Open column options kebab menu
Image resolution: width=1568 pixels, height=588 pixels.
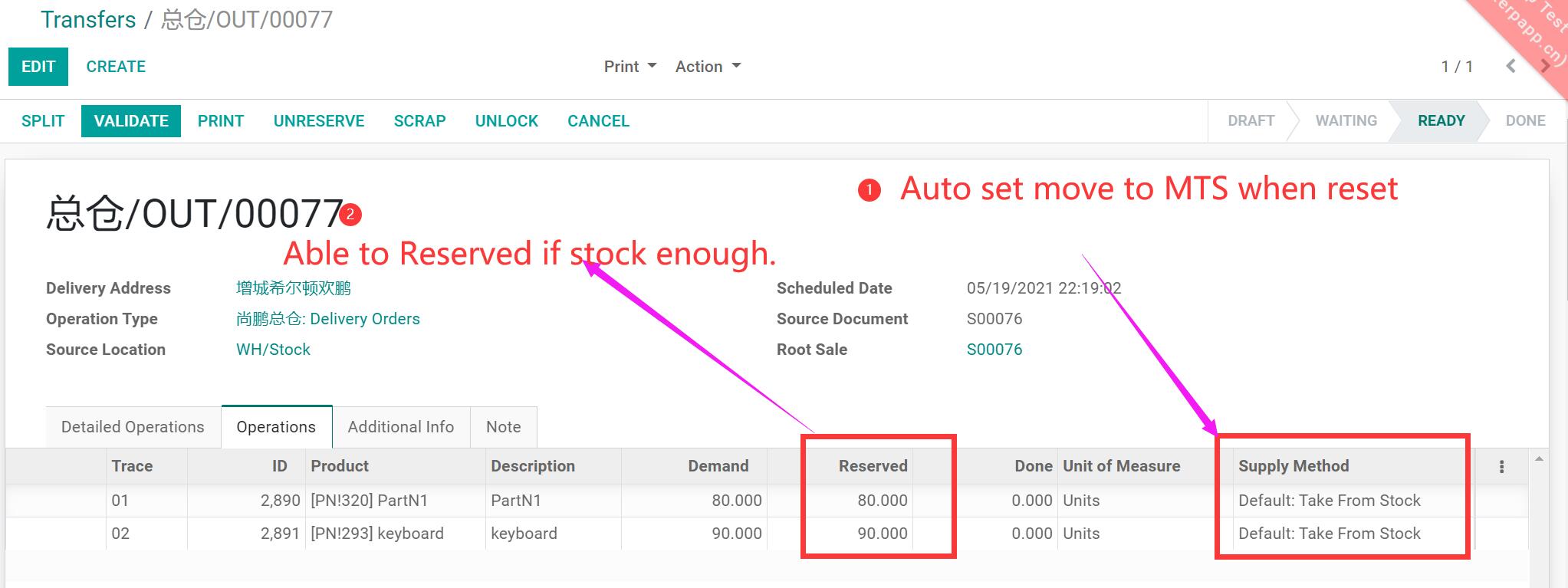1501,466
